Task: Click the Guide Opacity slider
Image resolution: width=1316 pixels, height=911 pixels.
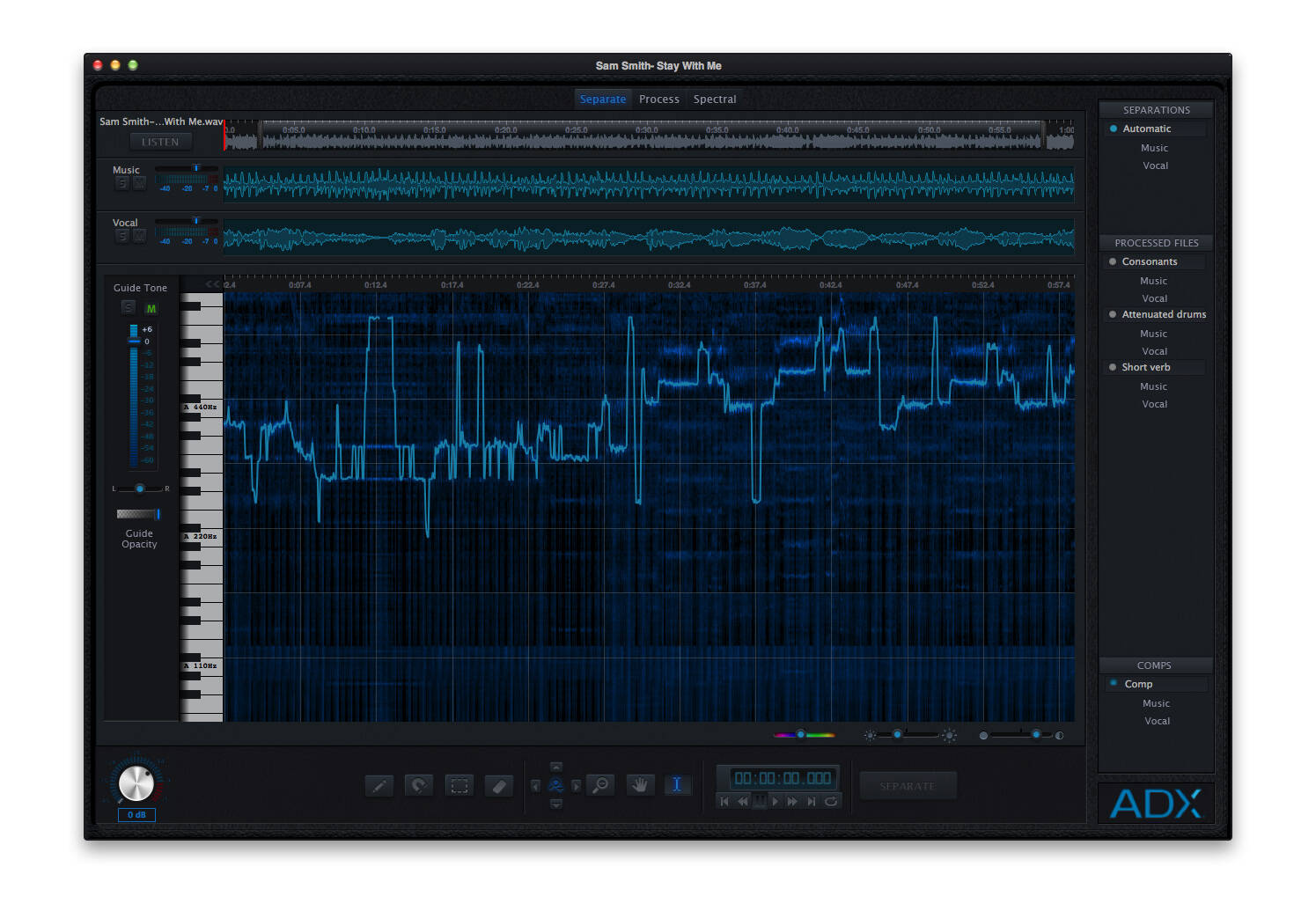Action: coord(138,514)
